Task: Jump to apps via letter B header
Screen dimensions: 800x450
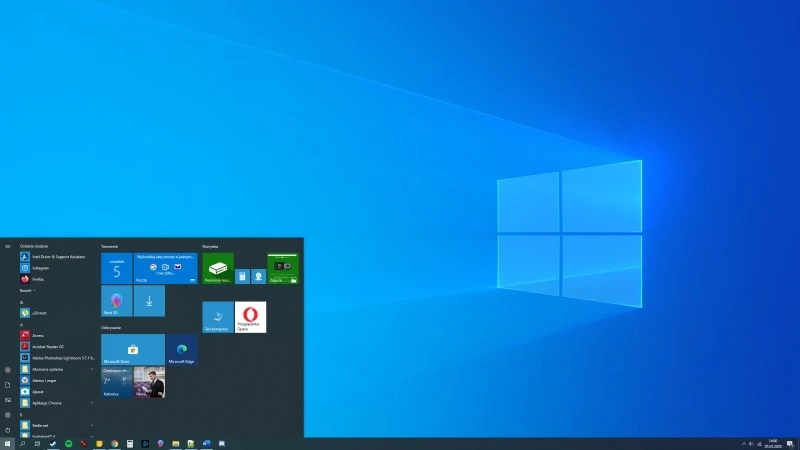Action: click(x=21, y=415)
